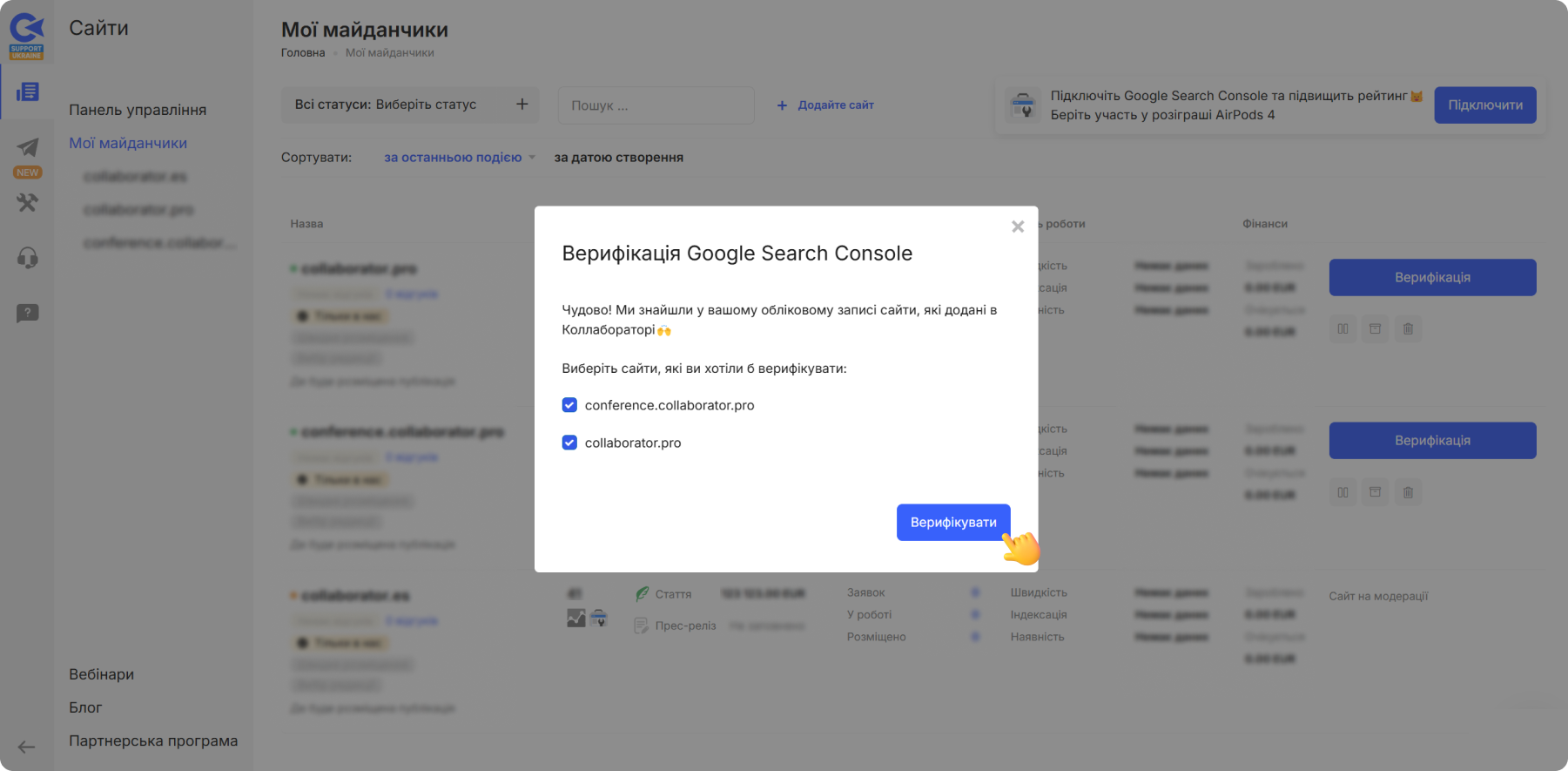Image resolution: width=1568 pixels, height=771 pixels.
Task: Select Мої майданчики in sidebar
Action: pos(128,143)
